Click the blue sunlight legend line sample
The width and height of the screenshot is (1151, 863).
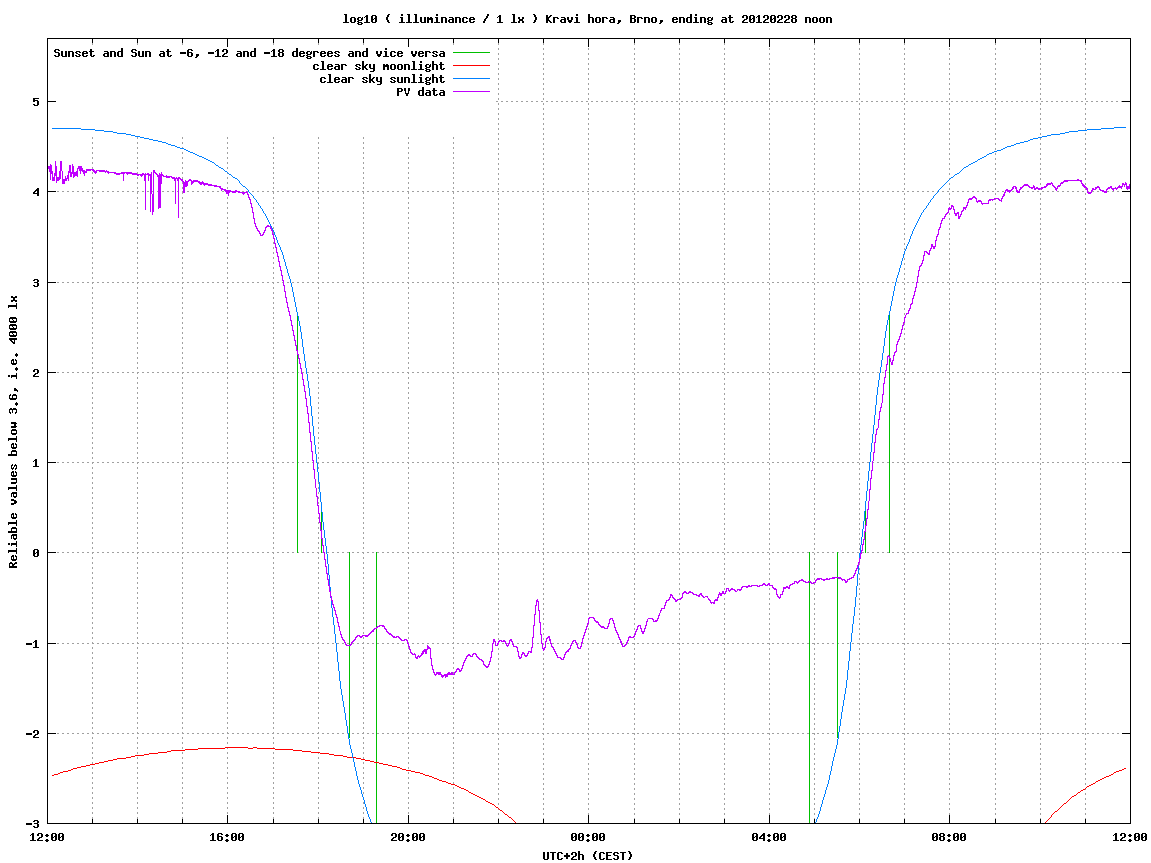pos(471,79)
